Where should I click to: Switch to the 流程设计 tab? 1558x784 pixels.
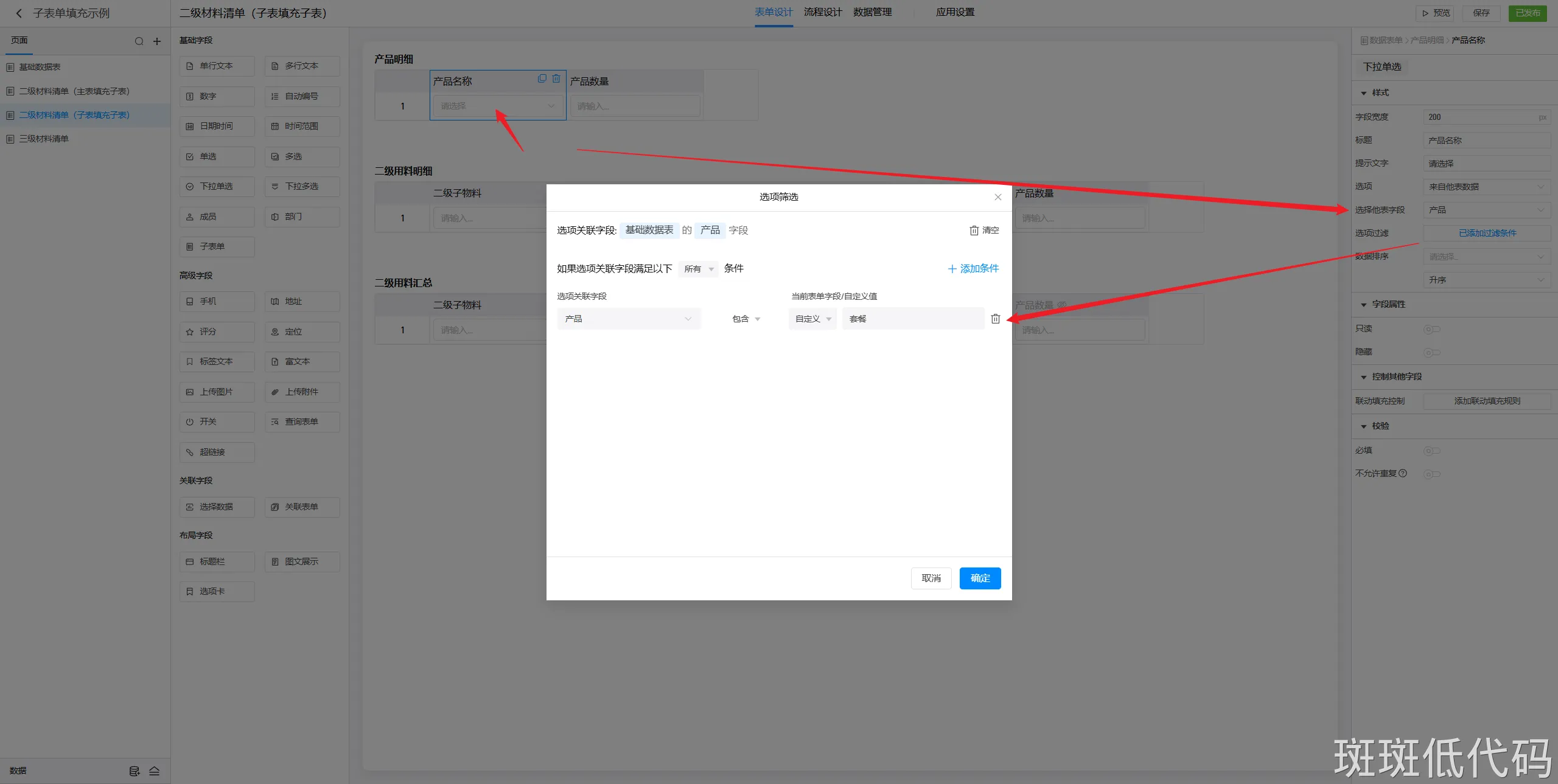coord(822,12)
